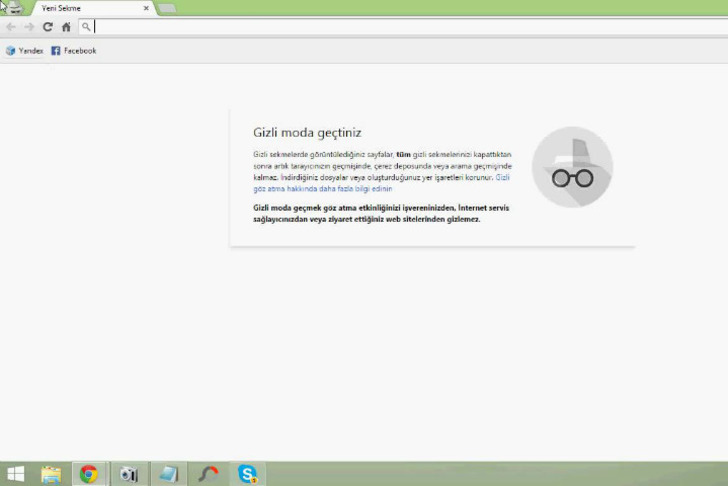Go back using the back arrow
Viewport: 728px width, 486px height.
point(11,27)
